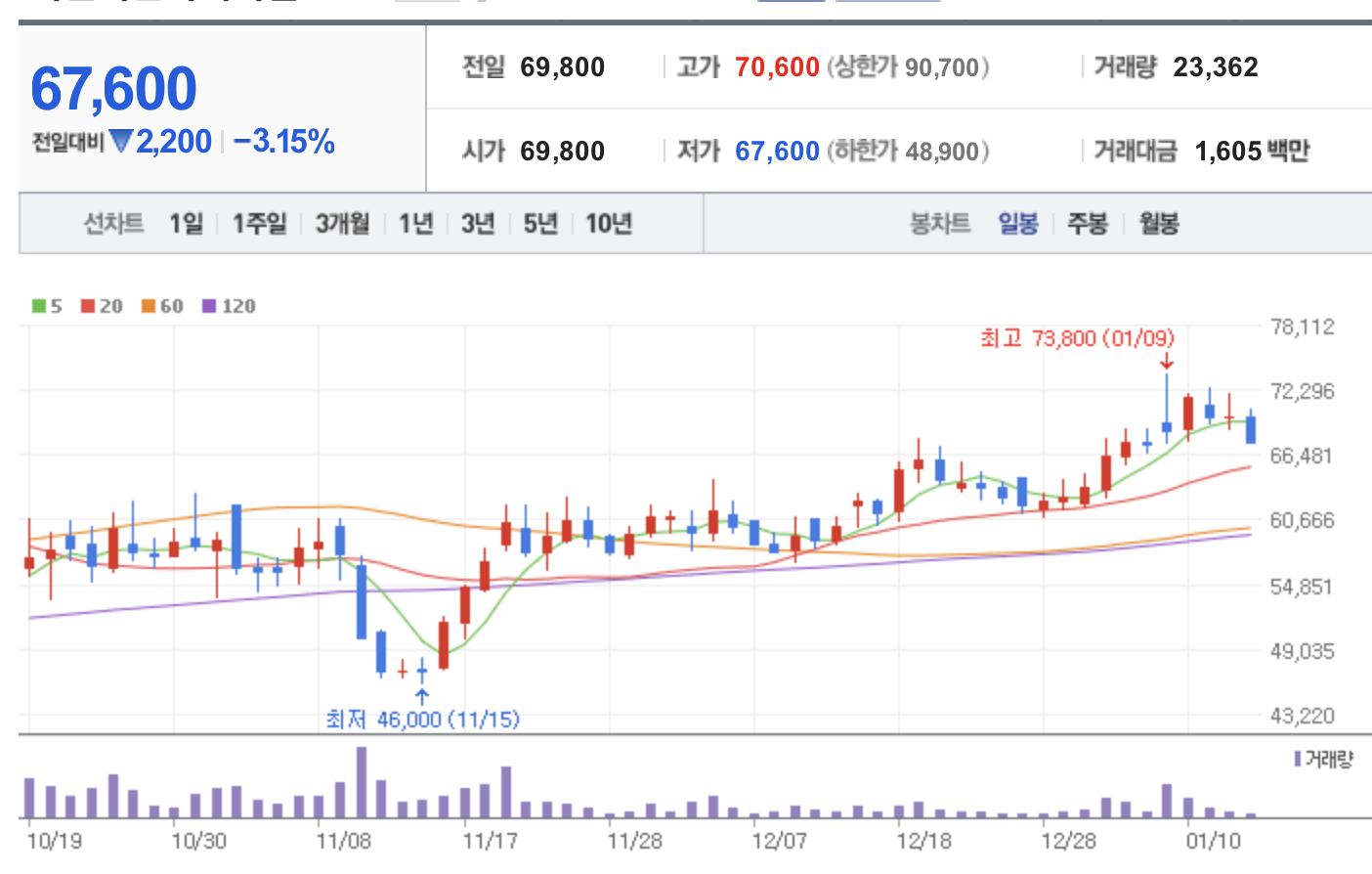This screenshot has width=1372, height=874.
Task: Click the 선차트 section label
Action: point(113,224)
